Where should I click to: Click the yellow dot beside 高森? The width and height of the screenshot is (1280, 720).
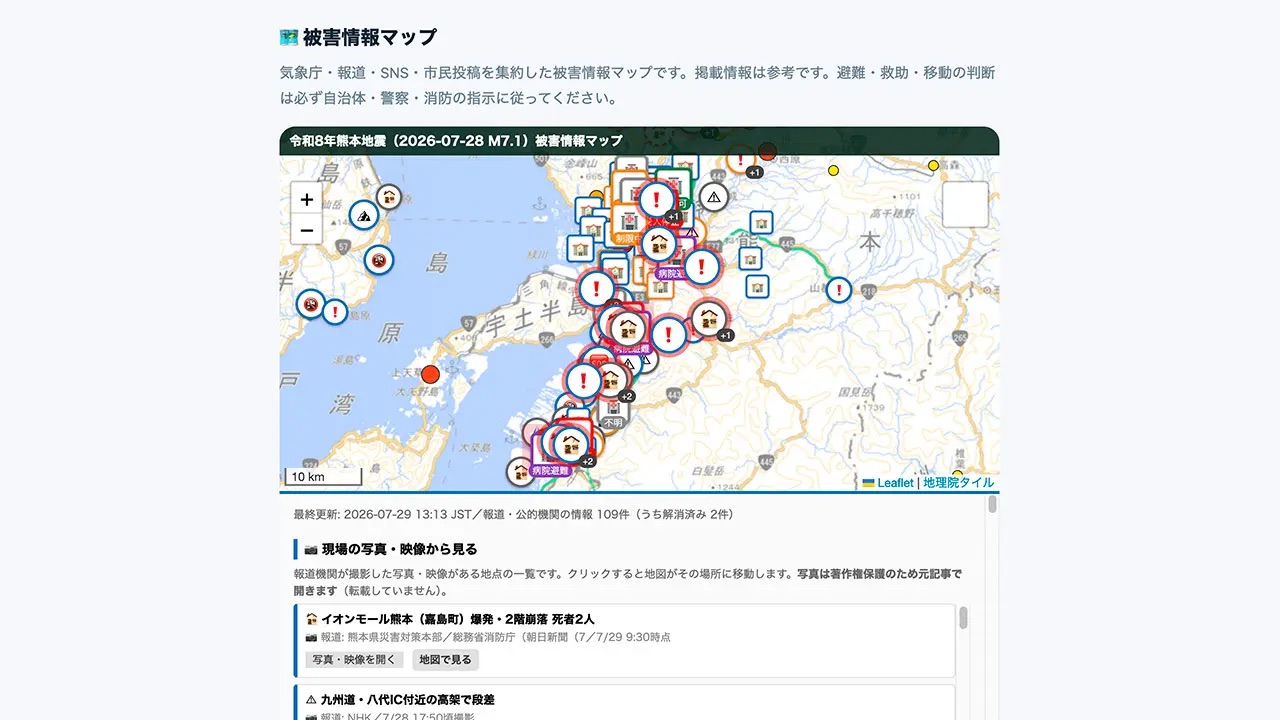click(x=933, y=165)
